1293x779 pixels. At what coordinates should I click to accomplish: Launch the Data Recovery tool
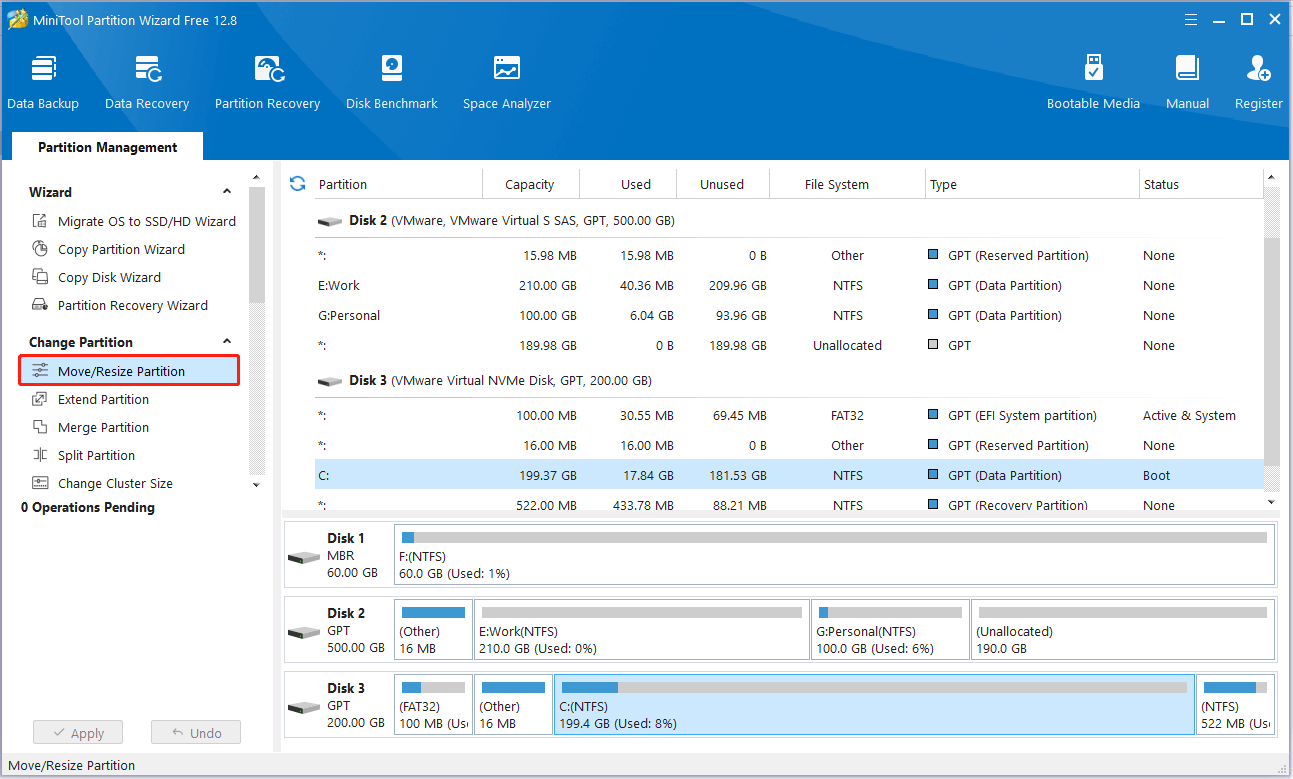pyautogui.click(x=147, y=82)
